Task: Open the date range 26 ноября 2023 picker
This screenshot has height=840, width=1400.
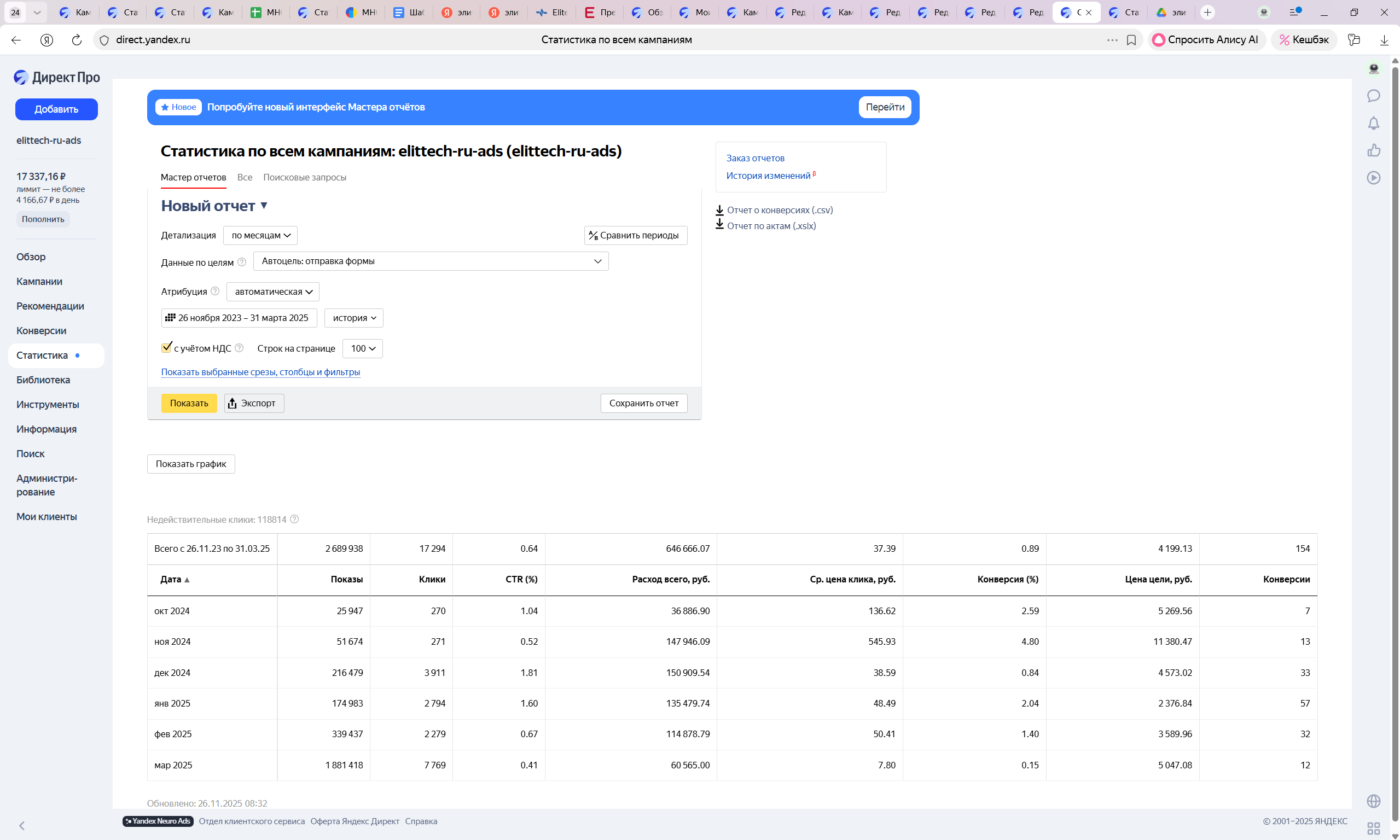Action: click(239, 318)
